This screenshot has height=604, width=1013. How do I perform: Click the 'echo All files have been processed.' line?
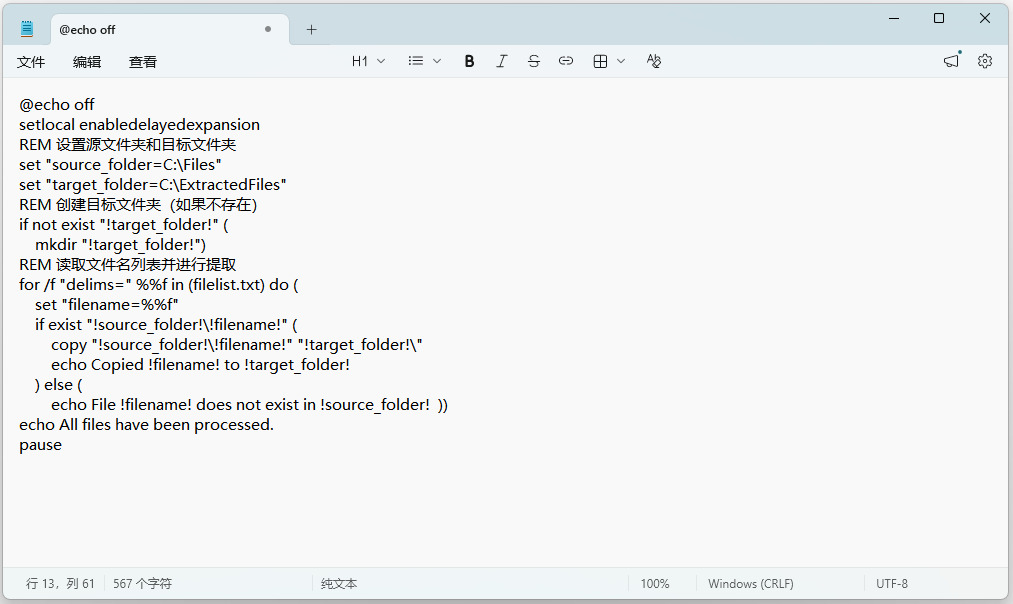tap(147, 425)
